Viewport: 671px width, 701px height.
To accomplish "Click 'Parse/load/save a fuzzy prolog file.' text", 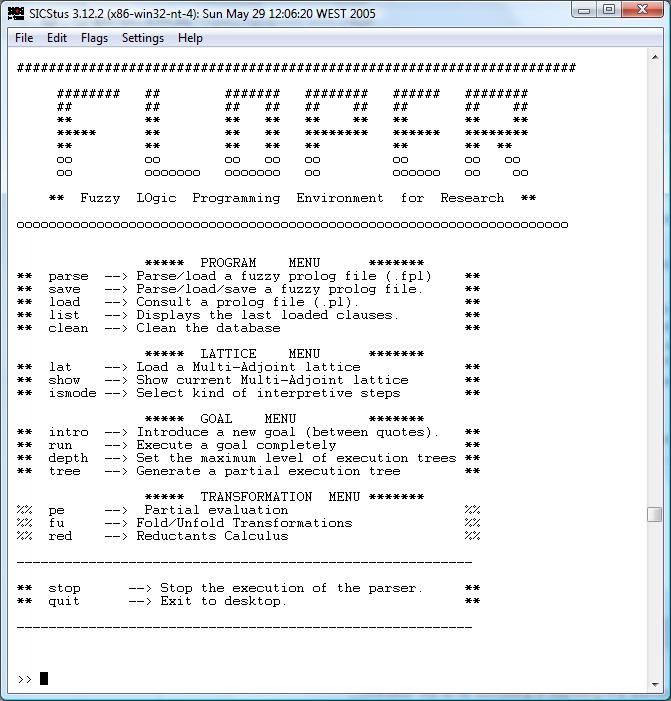I will point(280,289).
